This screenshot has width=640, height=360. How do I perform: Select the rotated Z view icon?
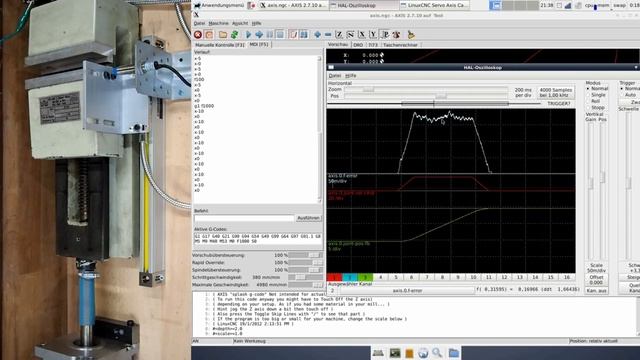[x=350, y=35]
